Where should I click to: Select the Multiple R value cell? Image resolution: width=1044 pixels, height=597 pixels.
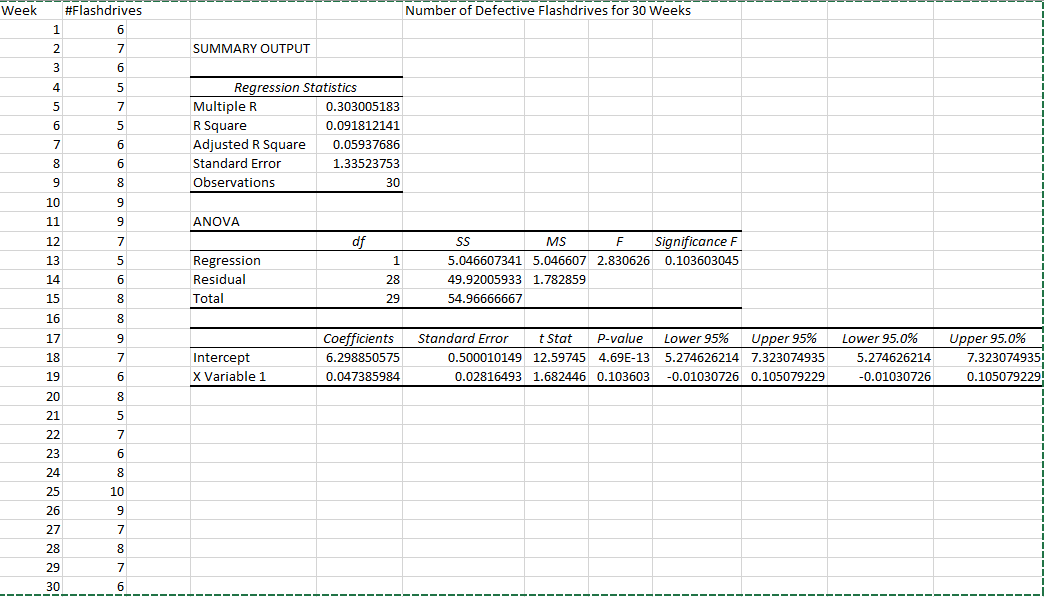361,106
